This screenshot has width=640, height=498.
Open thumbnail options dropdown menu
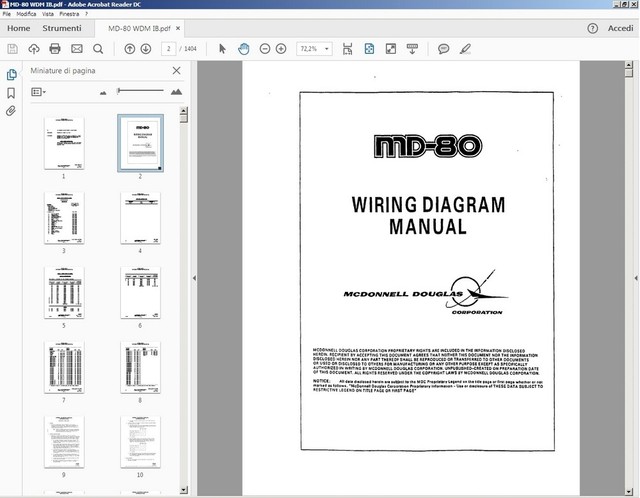pyautogui.click(x=38, y=92)
